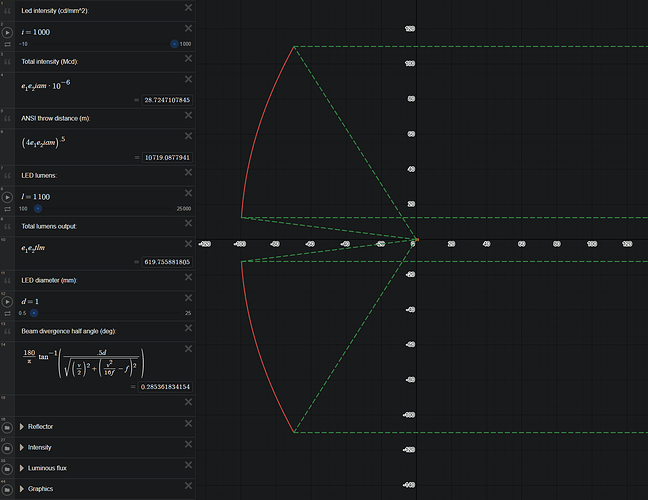Delete the ANSI throw distance formula

(x=188, y=136)
